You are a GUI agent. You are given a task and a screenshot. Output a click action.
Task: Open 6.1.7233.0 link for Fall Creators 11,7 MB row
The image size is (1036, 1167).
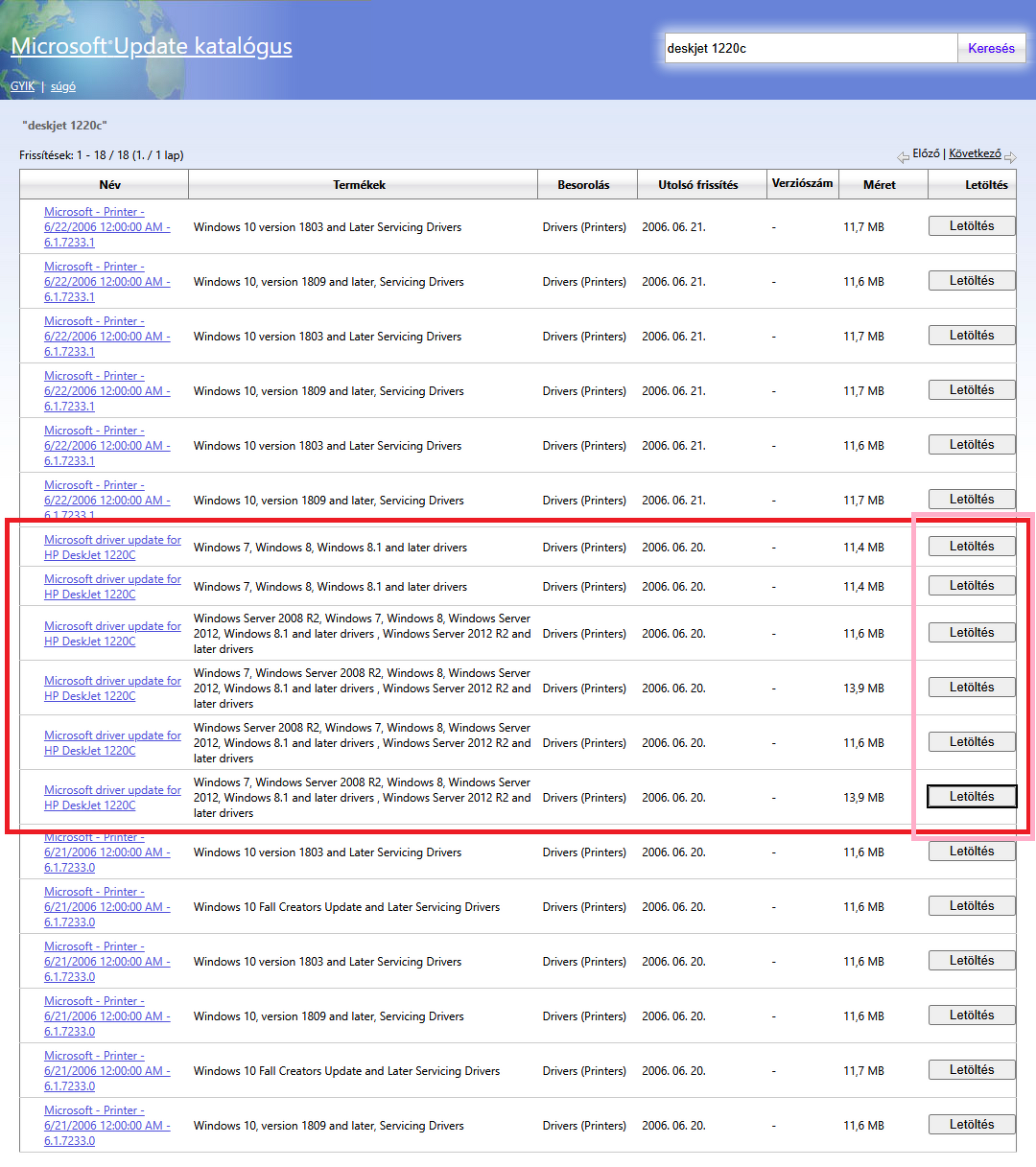(x=107, y=1071)
